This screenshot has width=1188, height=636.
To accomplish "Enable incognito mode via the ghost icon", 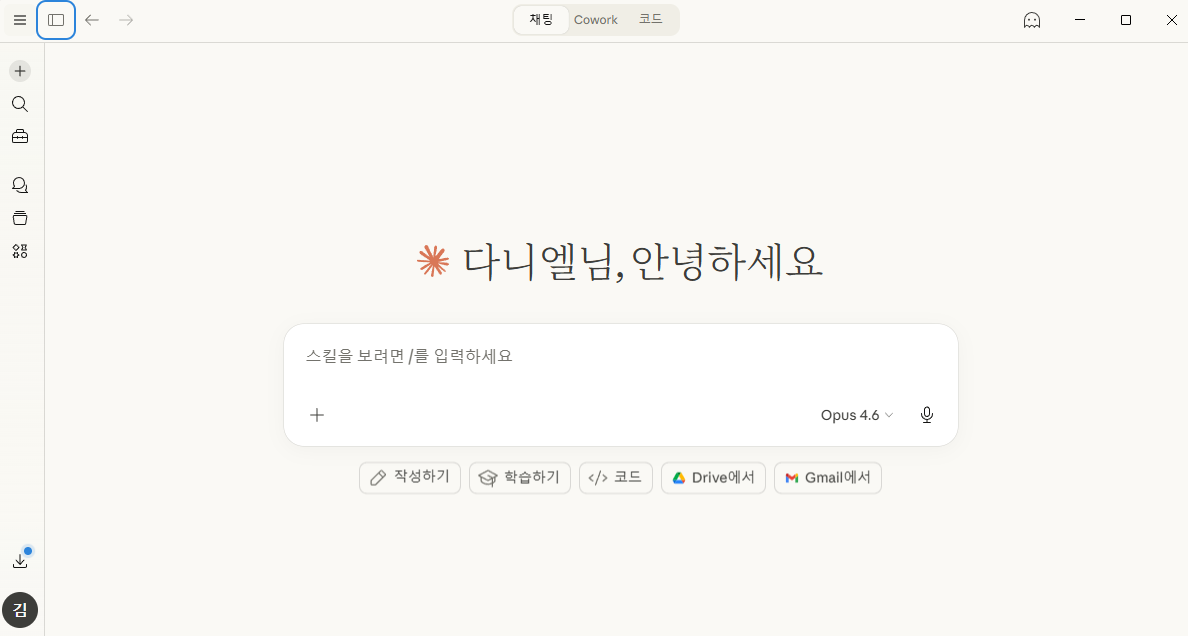I will coord(1031,19).
